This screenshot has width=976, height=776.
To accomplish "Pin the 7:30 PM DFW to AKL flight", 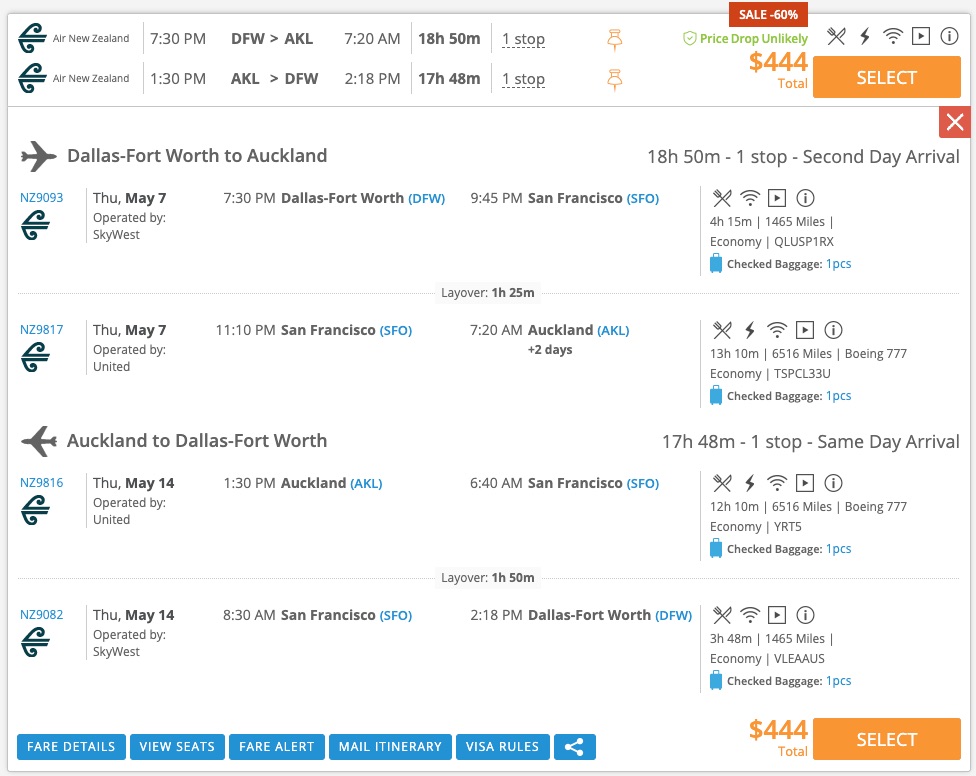I will 615,40.
